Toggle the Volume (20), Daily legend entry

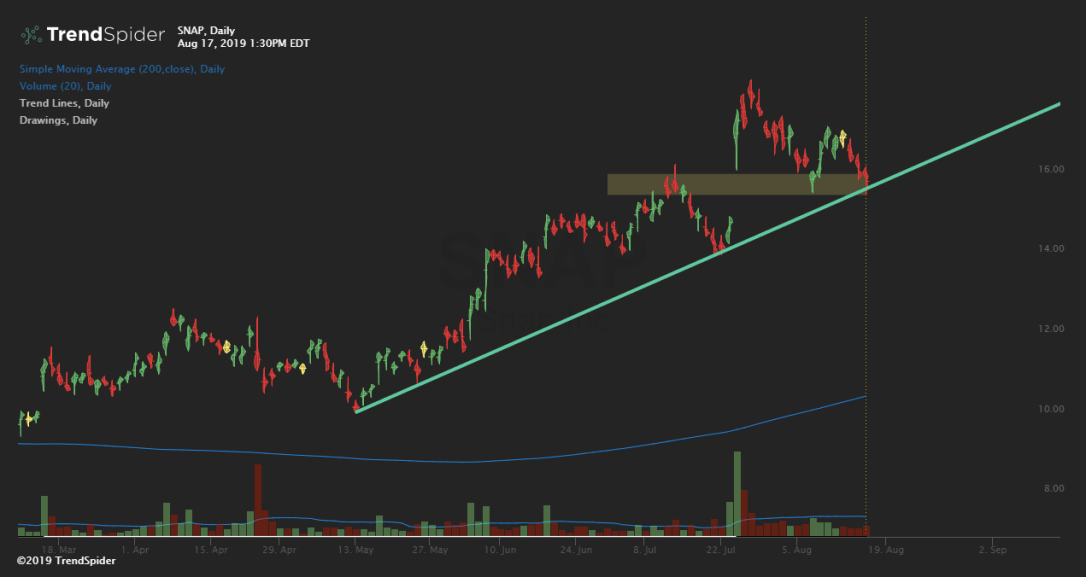click(64, 86)
